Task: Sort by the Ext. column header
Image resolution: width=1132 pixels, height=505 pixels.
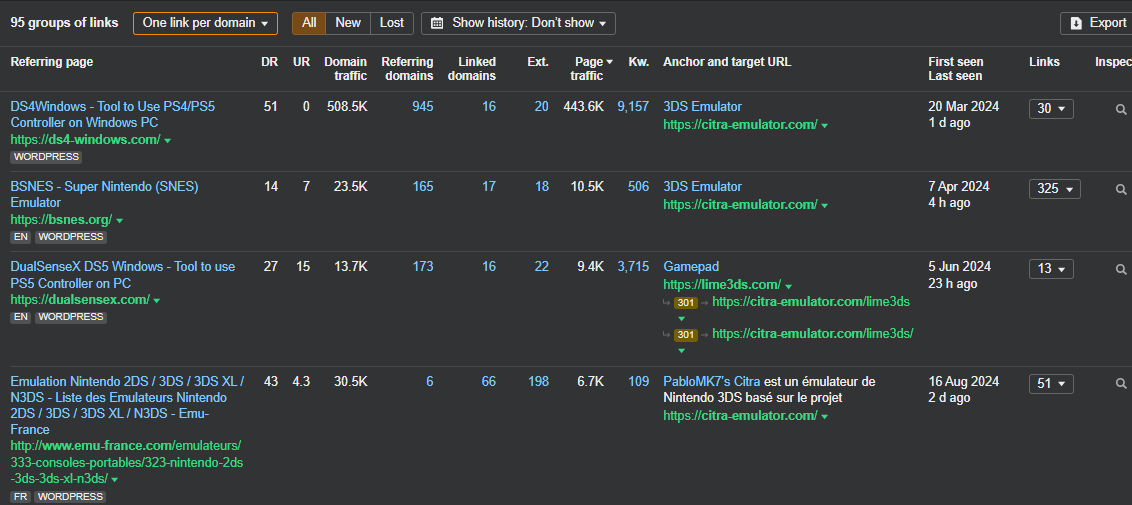Action: point(538,62)
